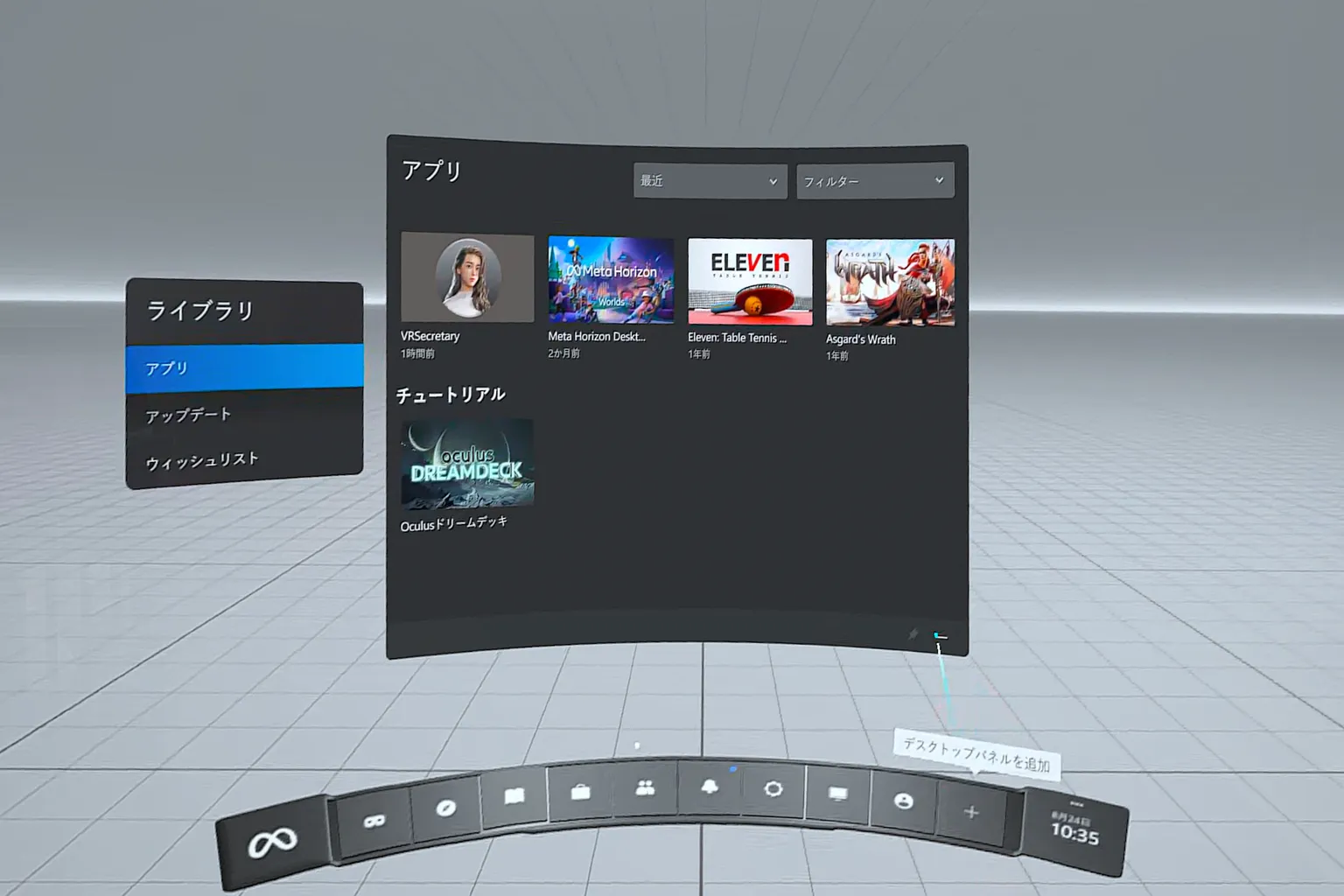Open Eleven Table Tennis thumbnail

(x=750, y=282)
